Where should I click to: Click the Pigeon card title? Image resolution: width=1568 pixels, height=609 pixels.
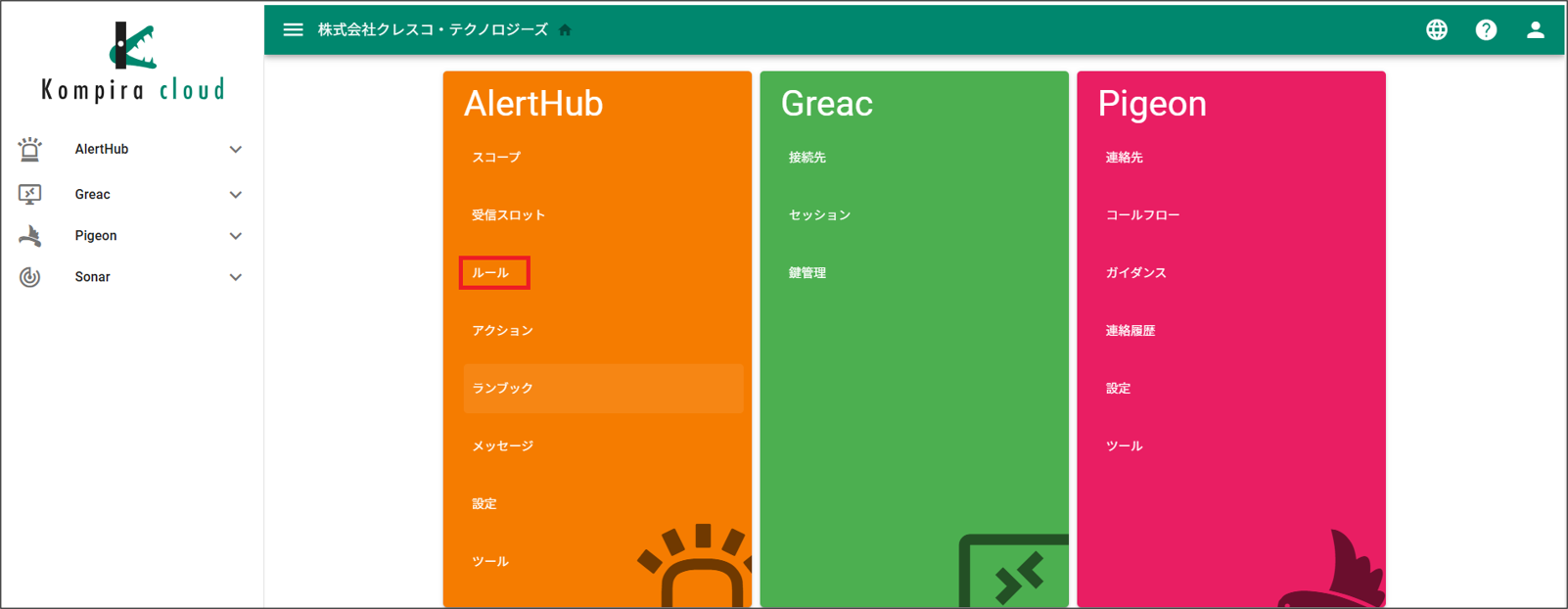1152,103
